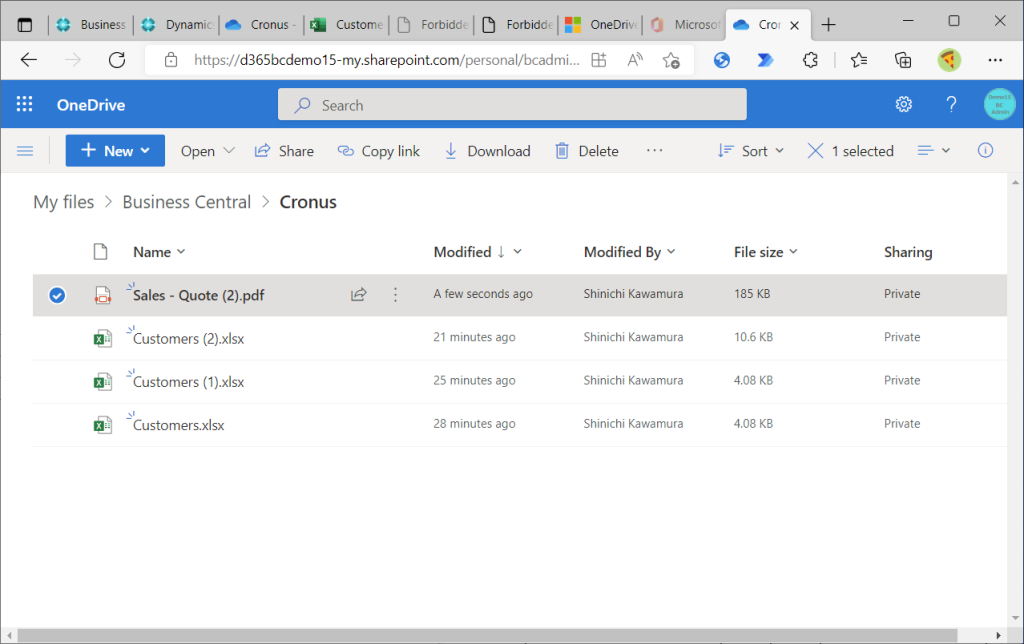The image size is (1024, 644).
Task: Go to My files breadcrumb
Action: coord(63,202)
